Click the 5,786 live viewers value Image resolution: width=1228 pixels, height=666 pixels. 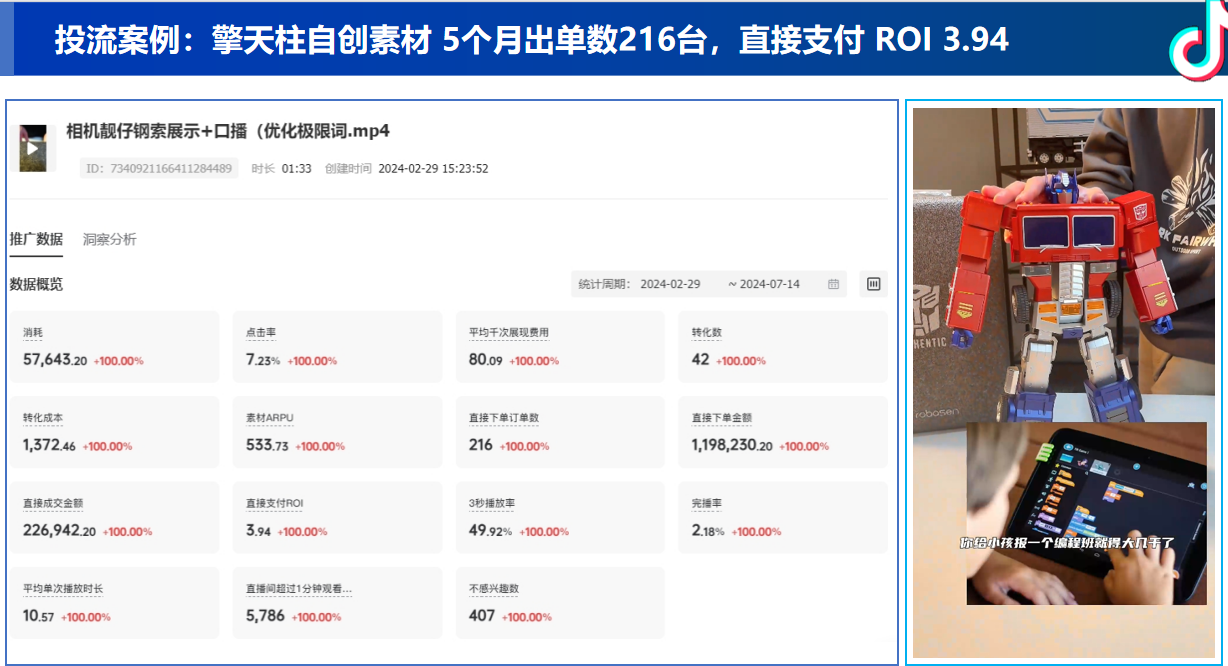(x=265, y=615)
